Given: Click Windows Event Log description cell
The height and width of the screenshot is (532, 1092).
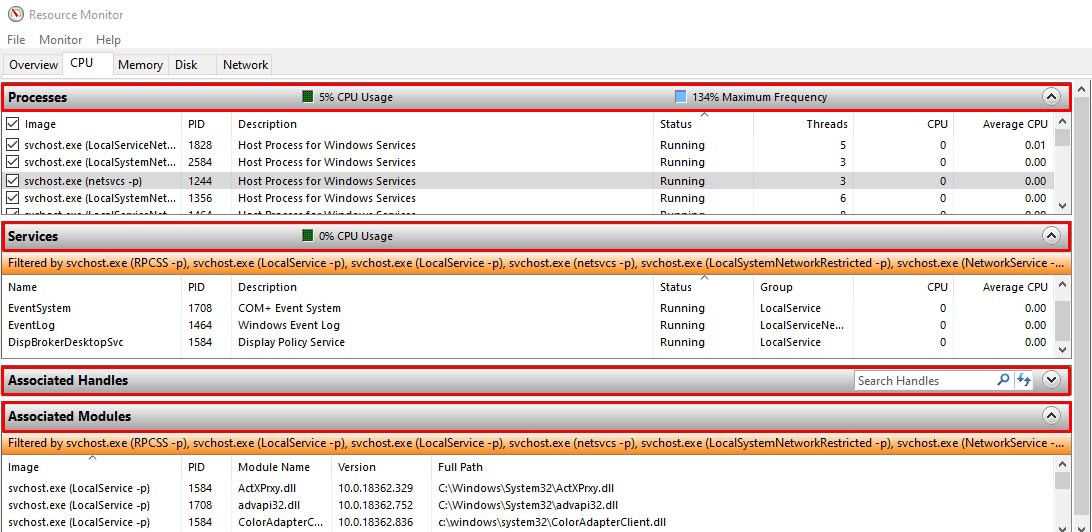Looking at the screenshot, I should 289,325.
